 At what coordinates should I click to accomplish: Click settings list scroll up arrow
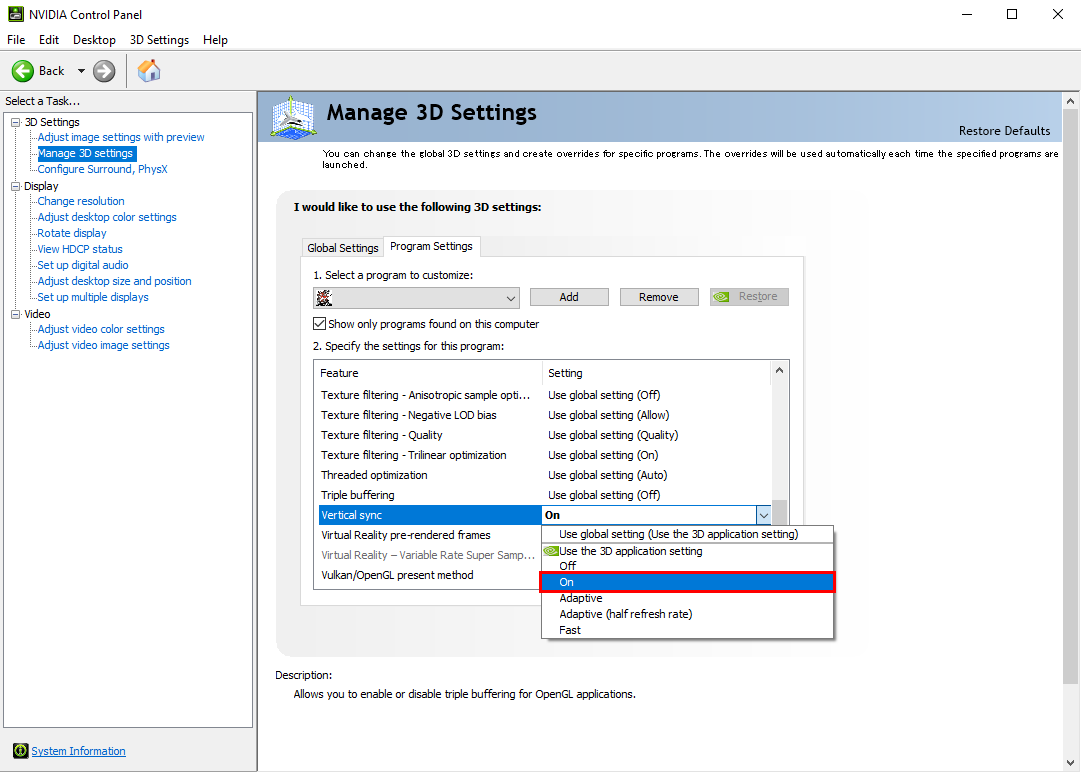coord(779,370)
